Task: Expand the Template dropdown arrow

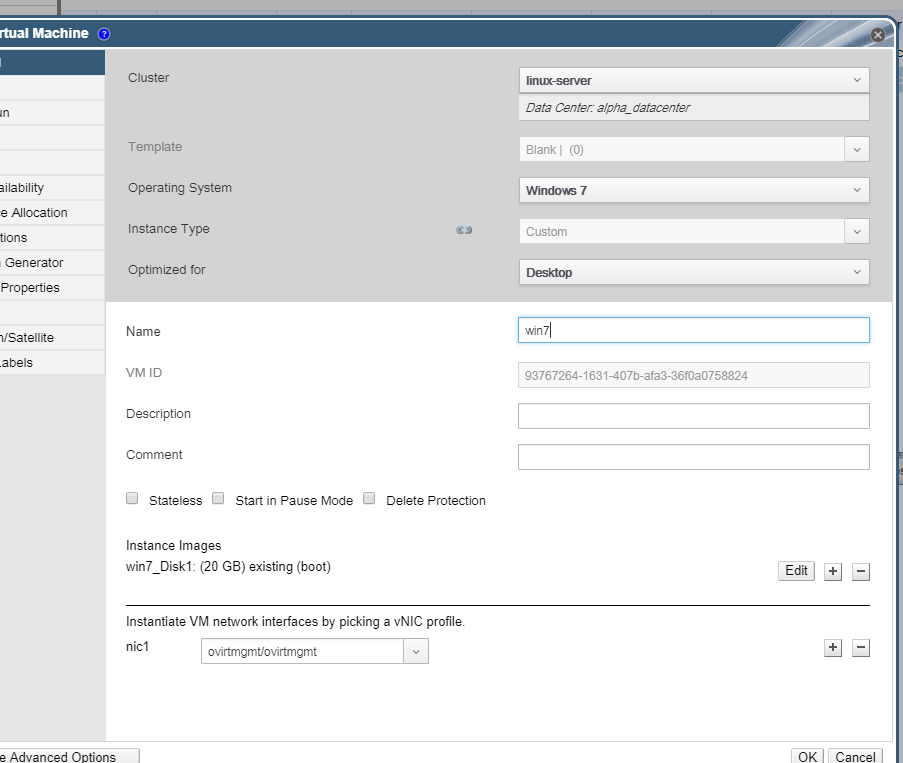Action: pyautogui.click(x=857, y=150)
